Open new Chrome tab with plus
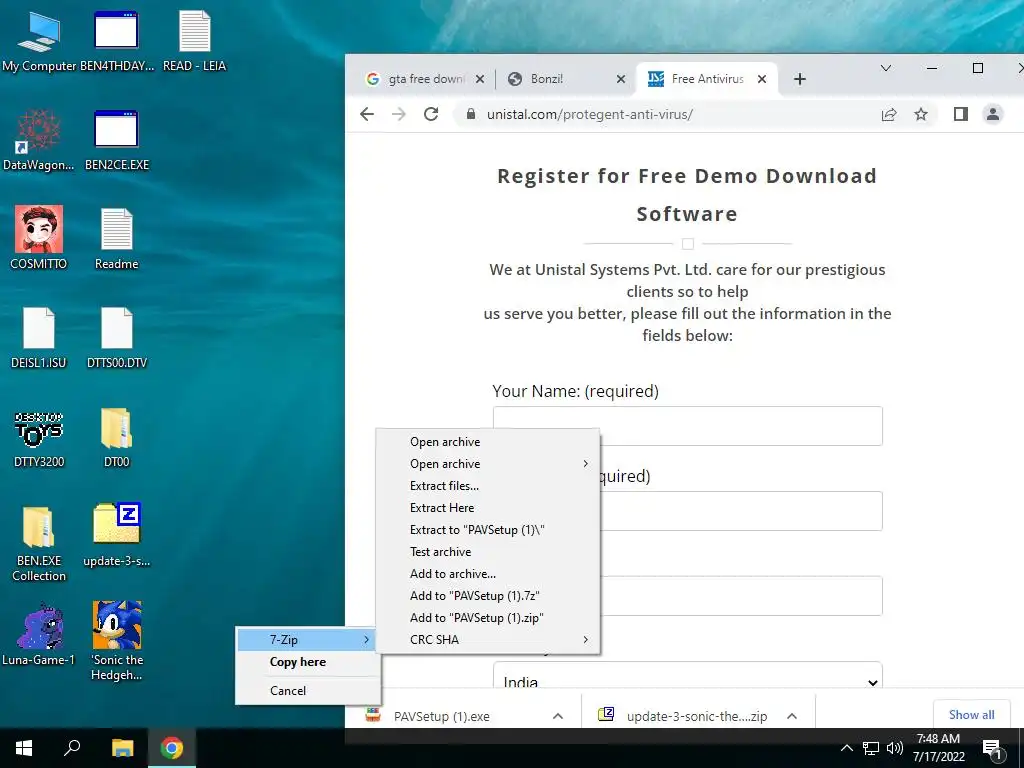This screenshot has width=1024, height=768. point(799,79)
